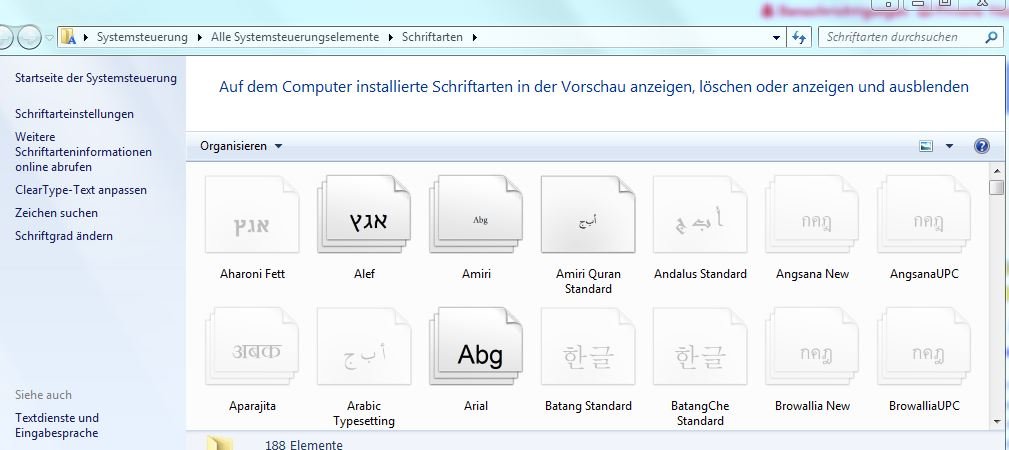Click the change view icon button
Viewport: 1009px width, 450px height.
pos(926,146)
